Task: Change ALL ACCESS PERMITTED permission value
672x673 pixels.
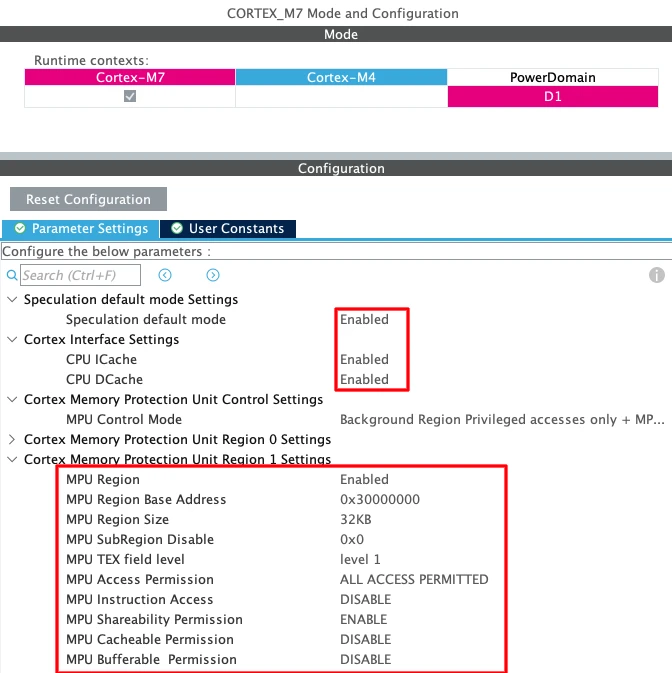Action: point(414,579)
